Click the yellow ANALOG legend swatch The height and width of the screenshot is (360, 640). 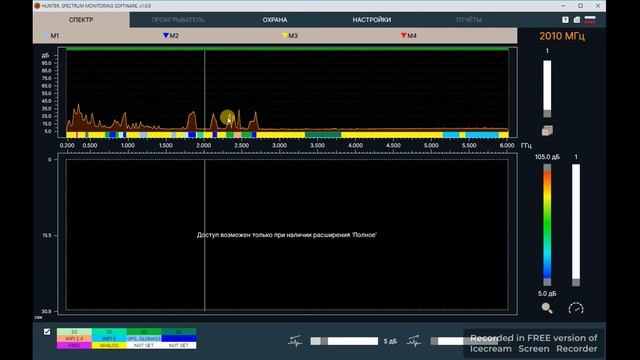(109, 345)
